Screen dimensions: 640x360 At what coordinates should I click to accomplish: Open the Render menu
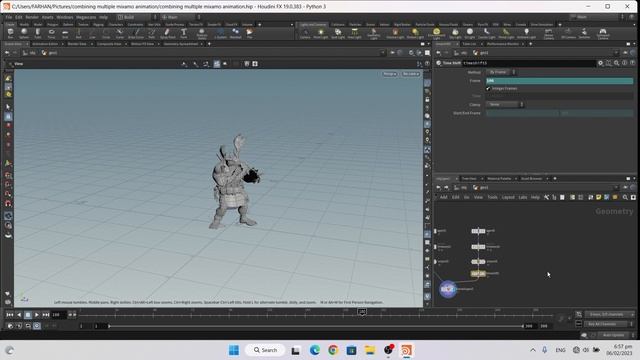(32, 17)
